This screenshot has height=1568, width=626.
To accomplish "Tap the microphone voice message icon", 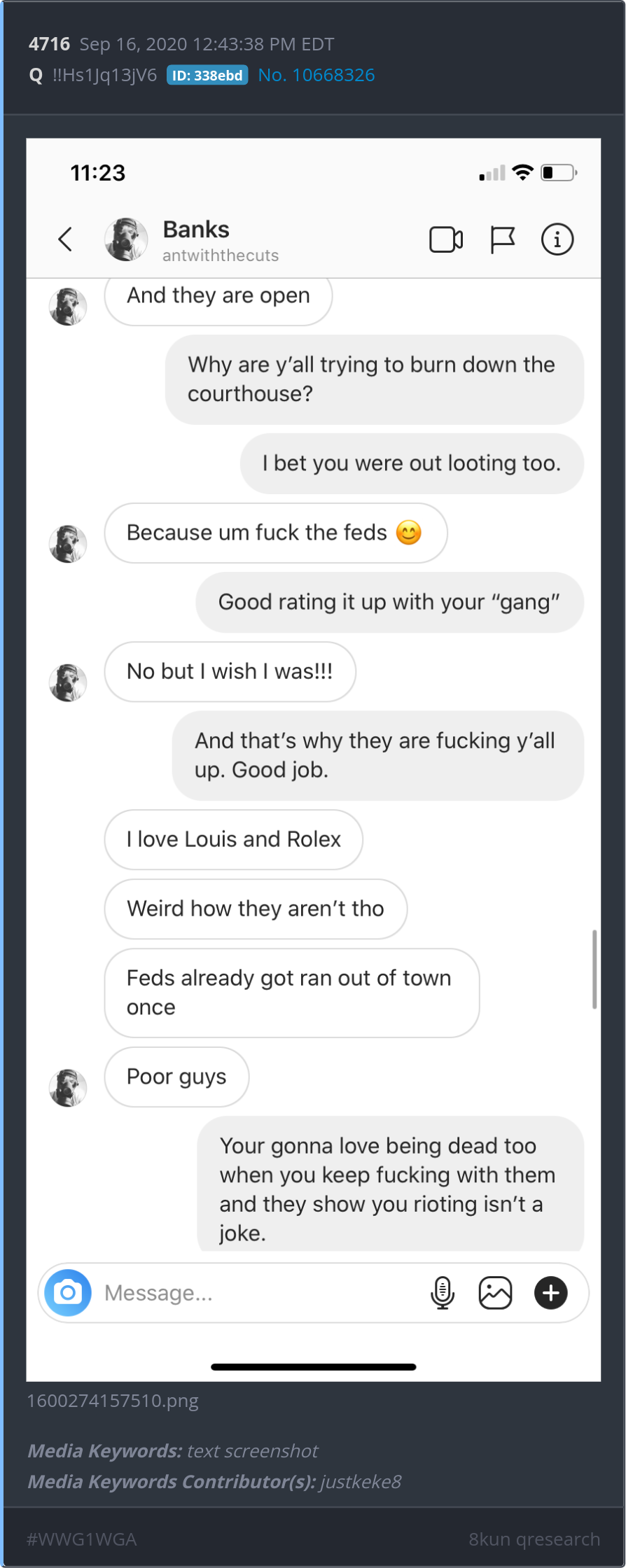I will [x=443, y=1292].
